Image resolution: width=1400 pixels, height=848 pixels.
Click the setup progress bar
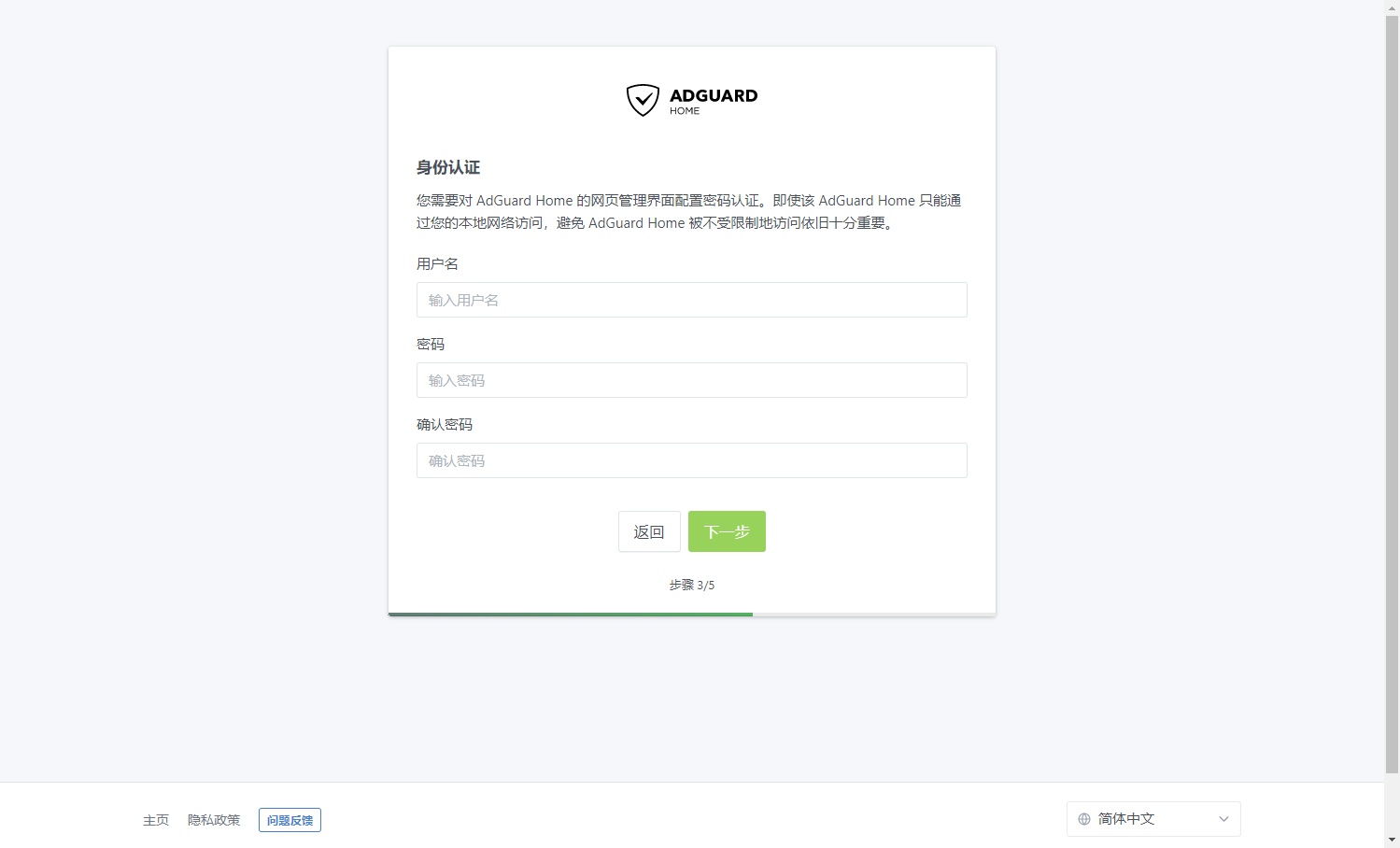[x=691, y=614]
